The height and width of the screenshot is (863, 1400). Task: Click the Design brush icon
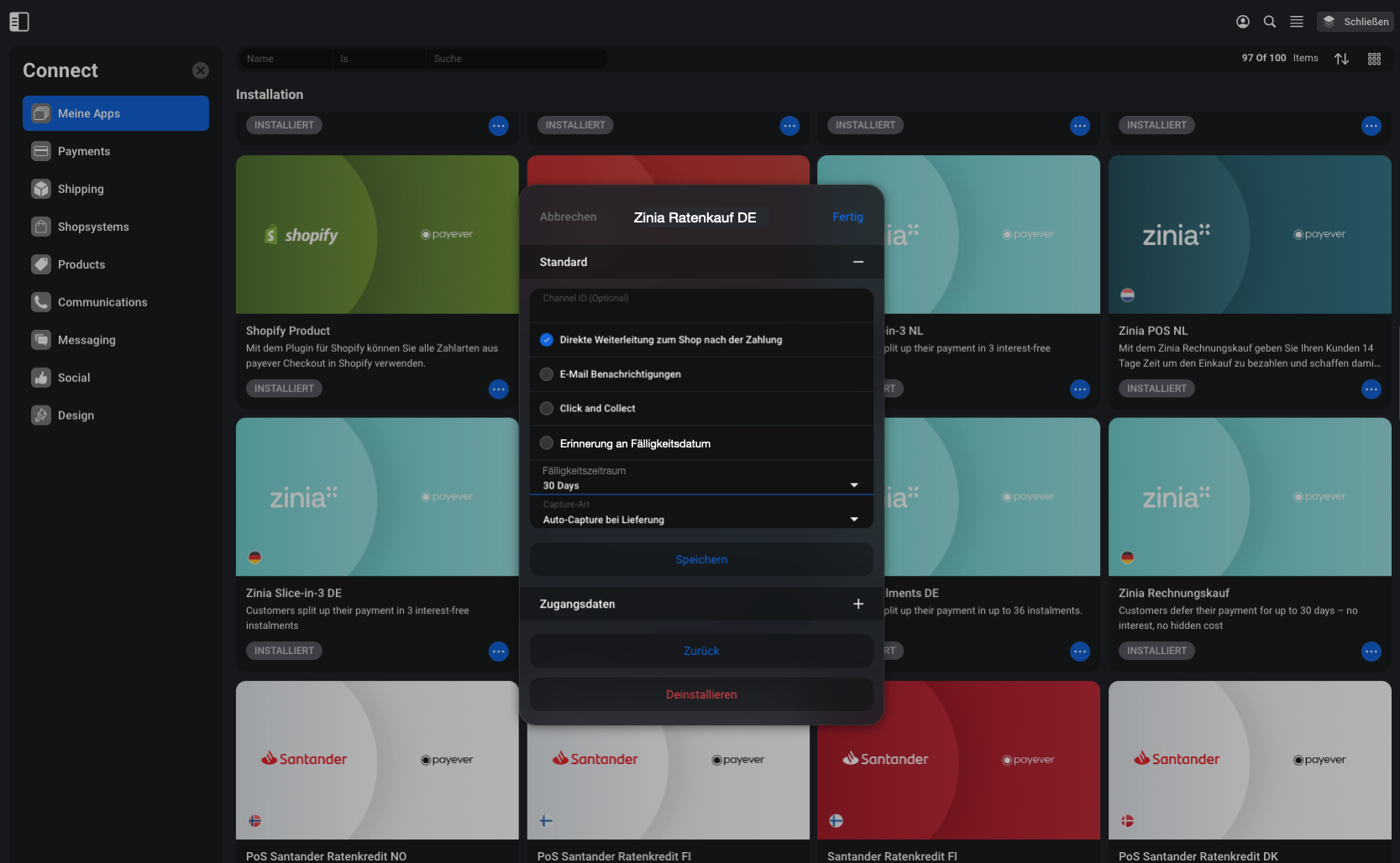coord(41,416)
